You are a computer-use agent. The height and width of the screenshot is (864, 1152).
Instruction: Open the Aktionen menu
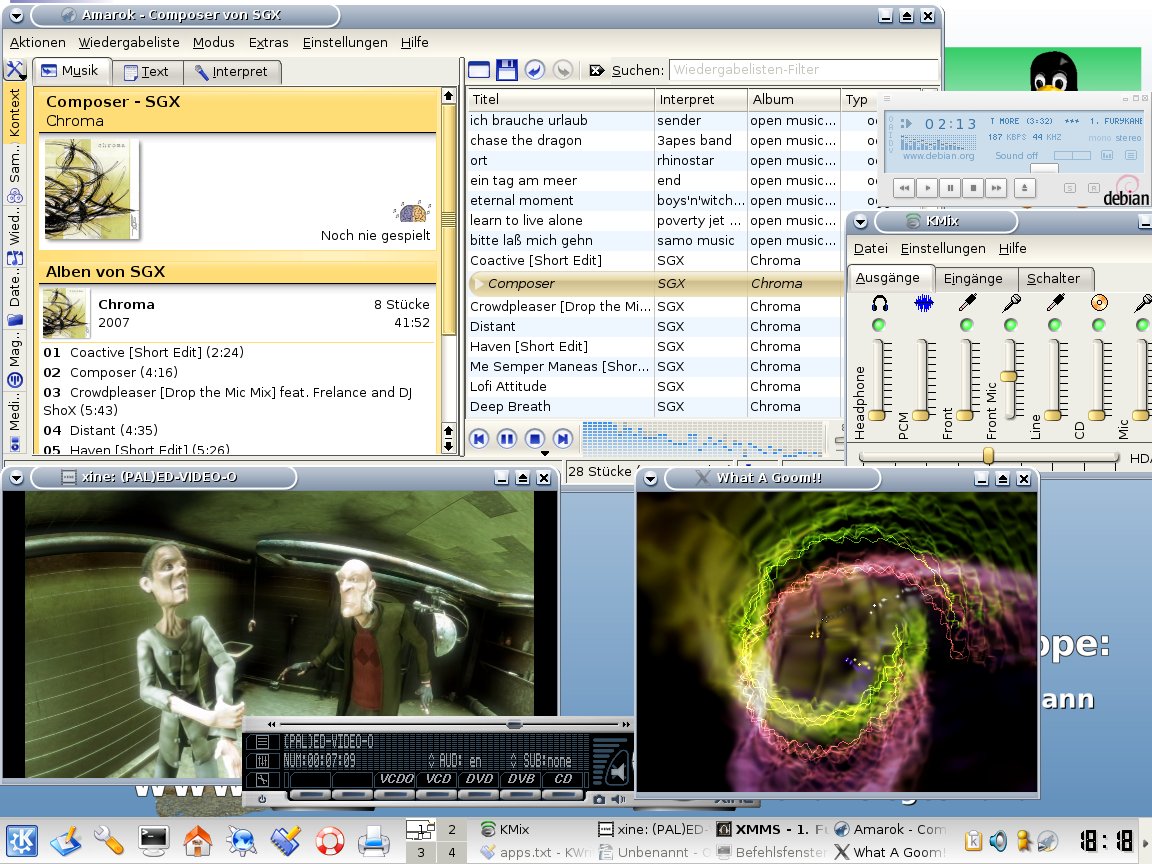point(37,43)
